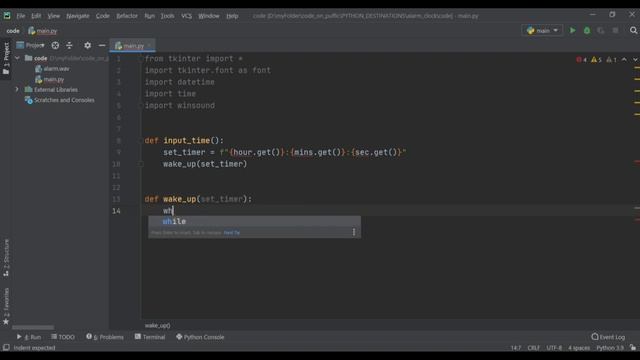Open the Terminal tool window
640x360 pixels.
tap(150, 337)
